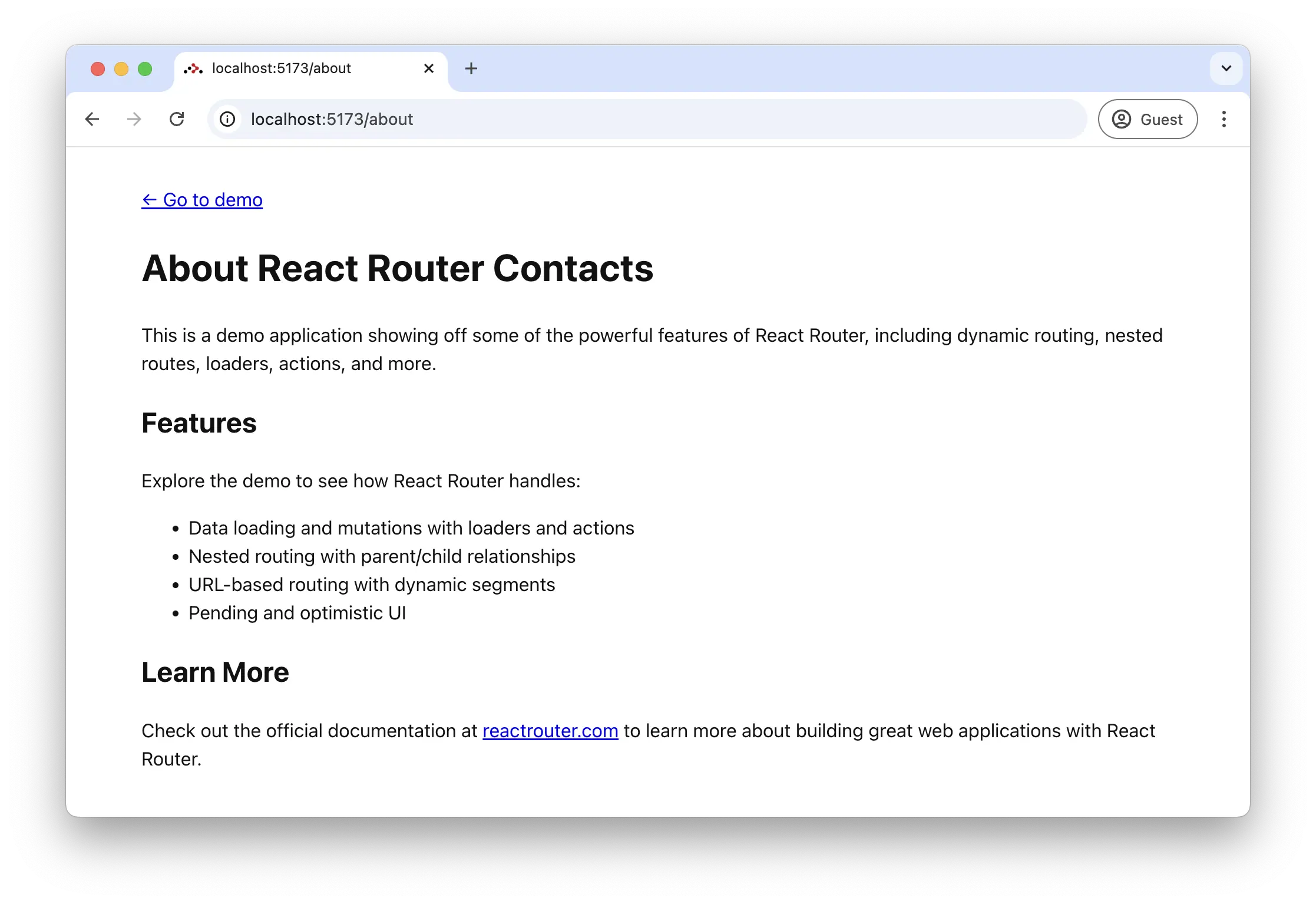Click the browser forward arrow
1316x904 pixels.
pos(134,119)
